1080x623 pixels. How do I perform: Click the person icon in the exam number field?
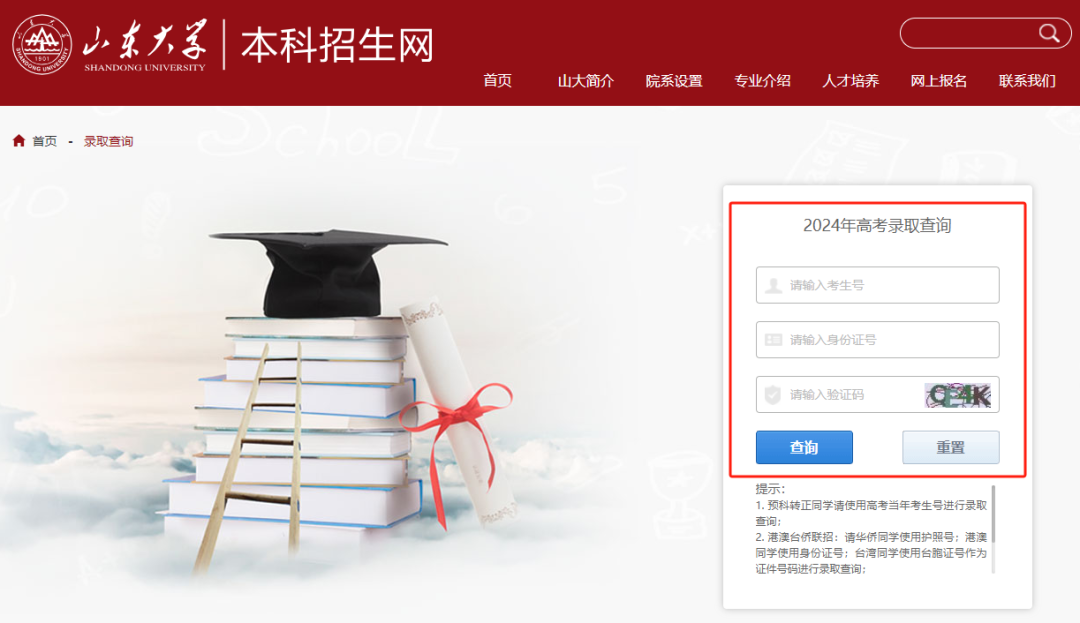(x=773, y=285)
